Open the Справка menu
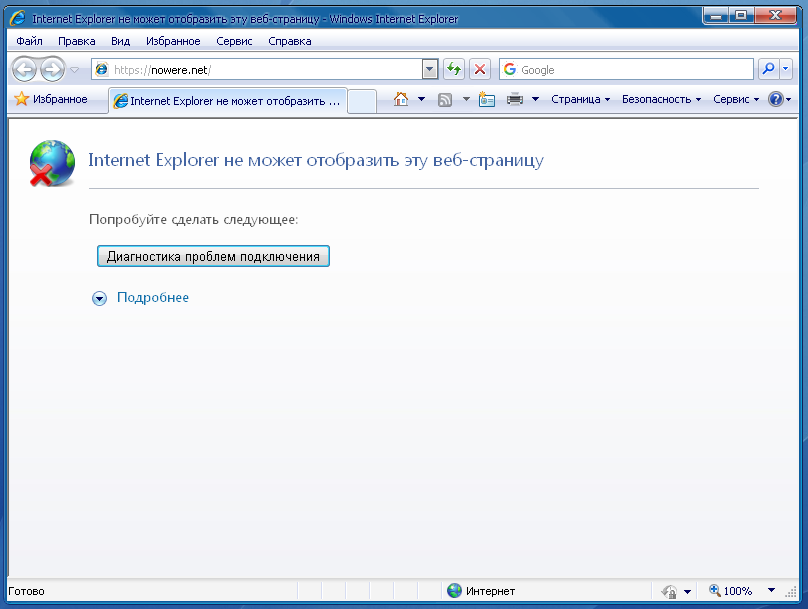The width and height of the screenshot is (808, 609). pos(290,41)
